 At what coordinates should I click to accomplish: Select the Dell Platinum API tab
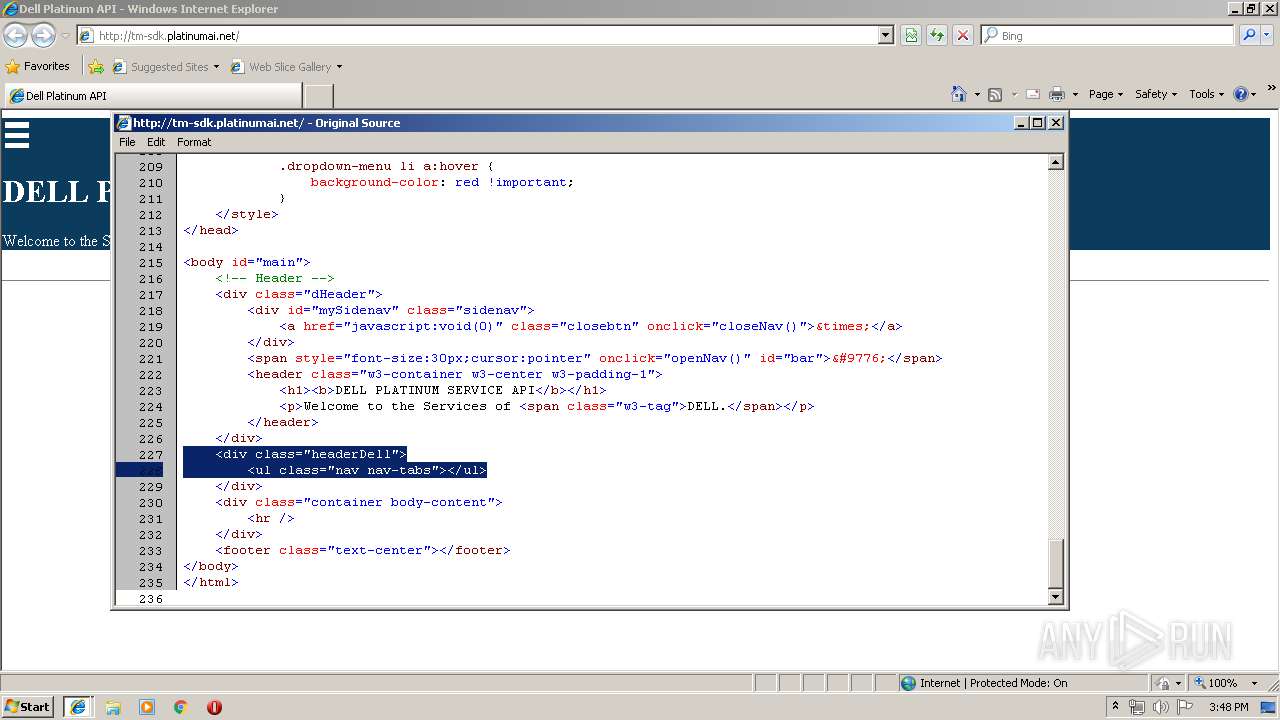tap(152, 96)
